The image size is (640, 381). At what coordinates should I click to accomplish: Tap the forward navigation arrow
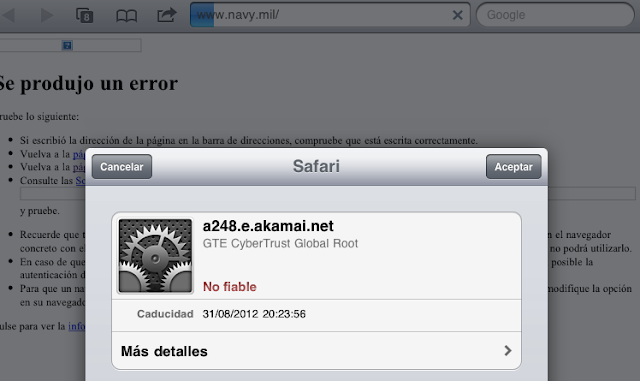tap(47, 16)
